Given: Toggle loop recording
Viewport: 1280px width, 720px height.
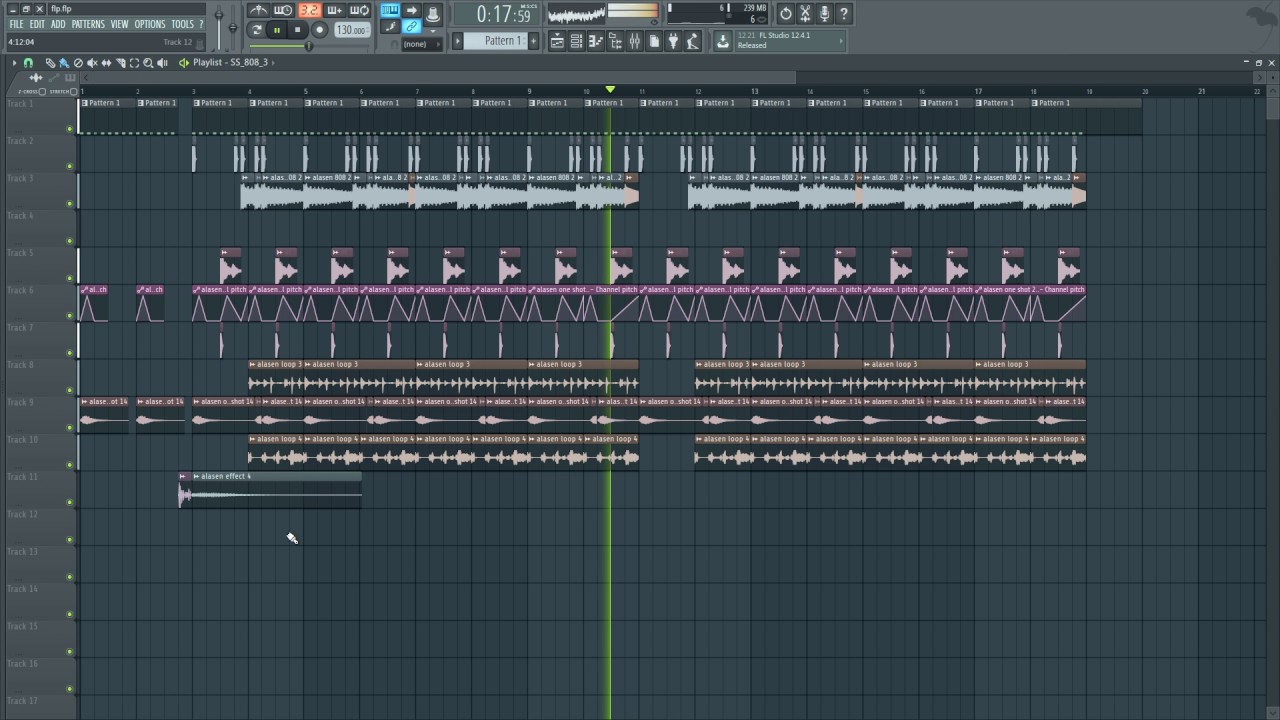Looking at the screenshot, I should coord(359,10).
